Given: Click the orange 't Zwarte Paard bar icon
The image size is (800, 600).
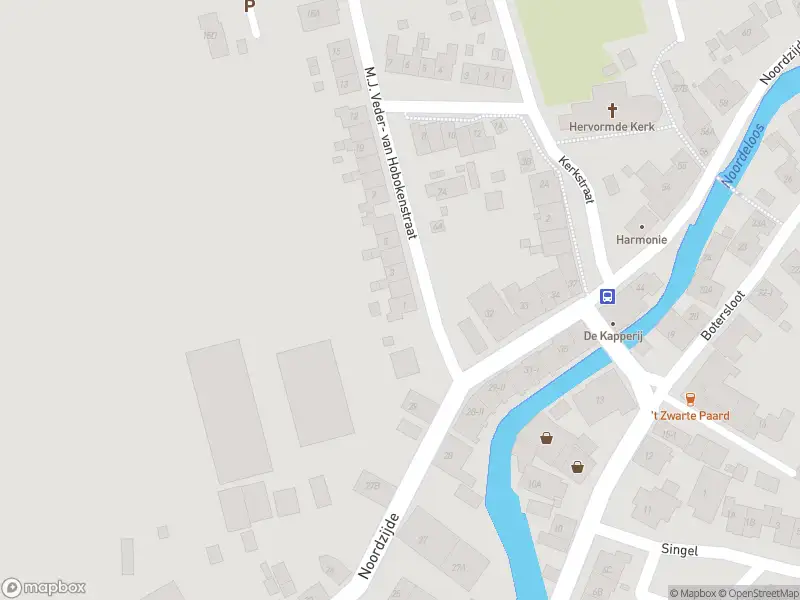Looking at the screenshot, I should (x=690, y=398).
